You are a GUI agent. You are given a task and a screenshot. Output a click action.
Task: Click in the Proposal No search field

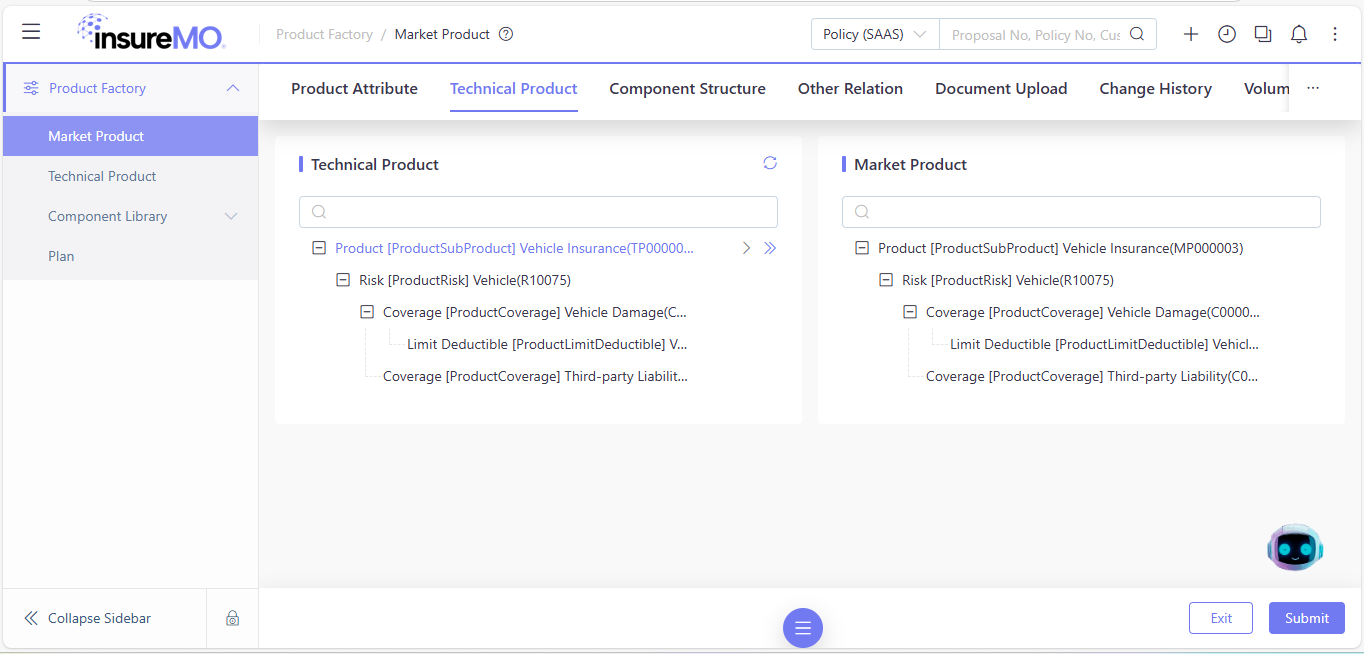tap(1035, 34)
